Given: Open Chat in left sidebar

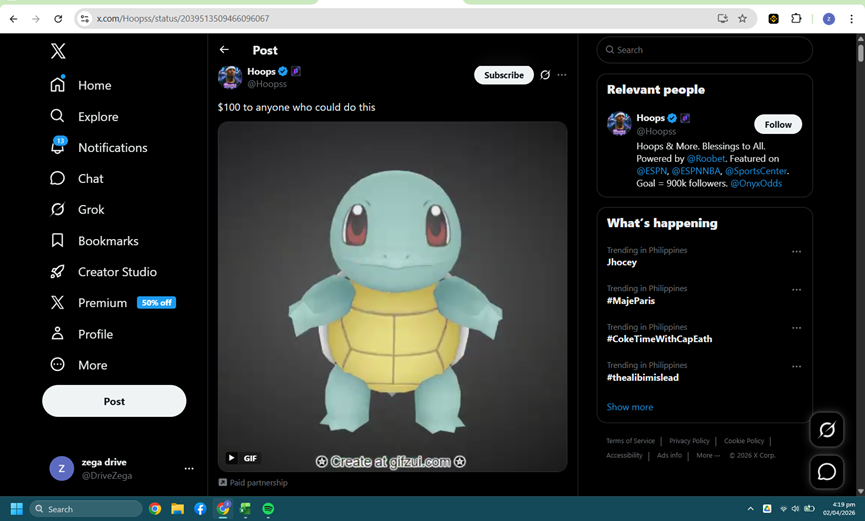Looking at the screenshot, I should (x=77, y=178).
